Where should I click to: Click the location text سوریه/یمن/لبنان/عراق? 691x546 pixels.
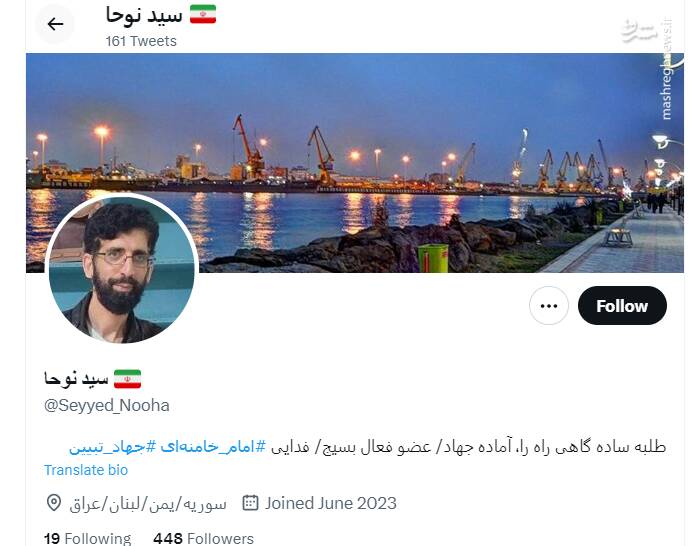click(148, 504)
